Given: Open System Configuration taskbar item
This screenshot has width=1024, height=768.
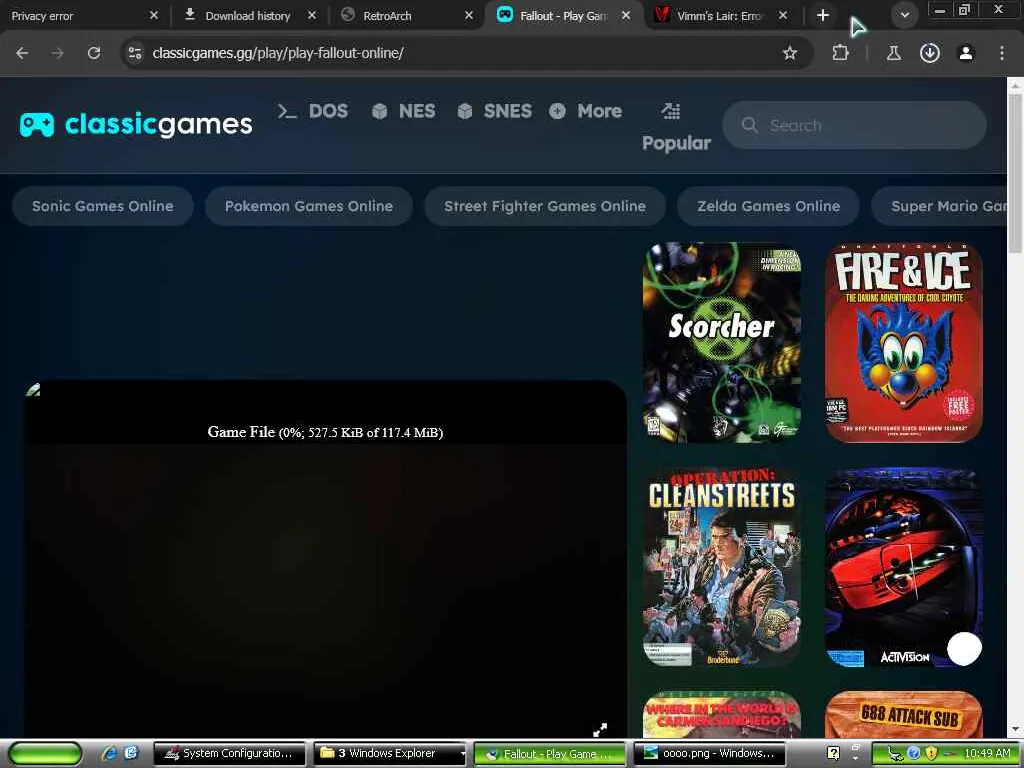Looking at the screenshot, I should click(229, 754).
